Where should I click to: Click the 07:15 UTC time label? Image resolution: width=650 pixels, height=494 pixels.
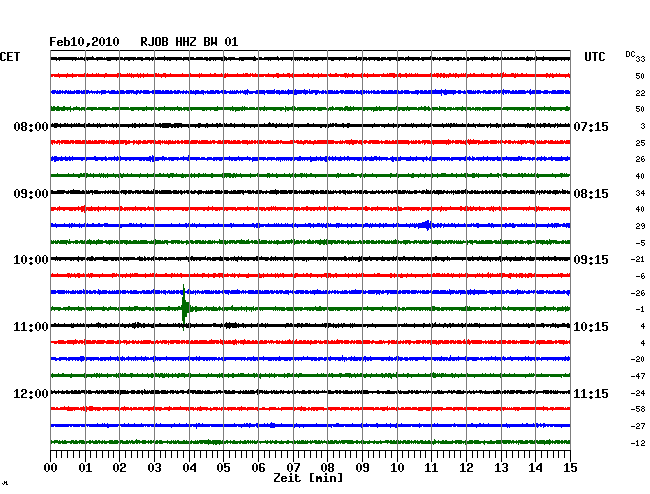point(591,126)
